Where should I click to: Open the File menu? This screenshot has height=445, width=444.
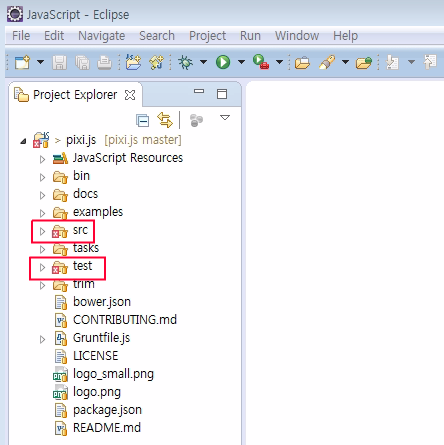pos(21,36)
